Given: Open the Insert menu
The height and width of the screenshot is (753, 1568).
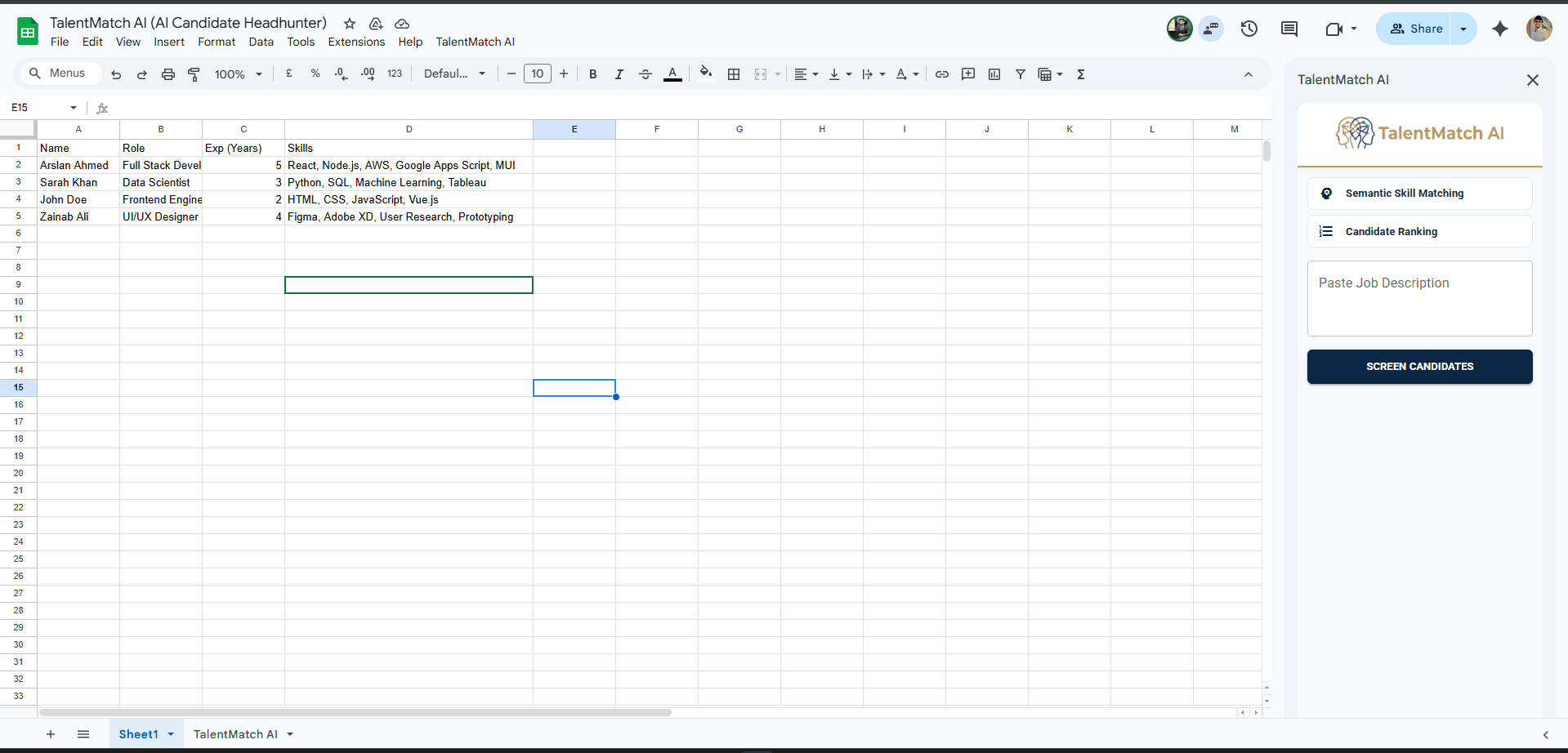Looking at the screenshot, I should 169,42.
